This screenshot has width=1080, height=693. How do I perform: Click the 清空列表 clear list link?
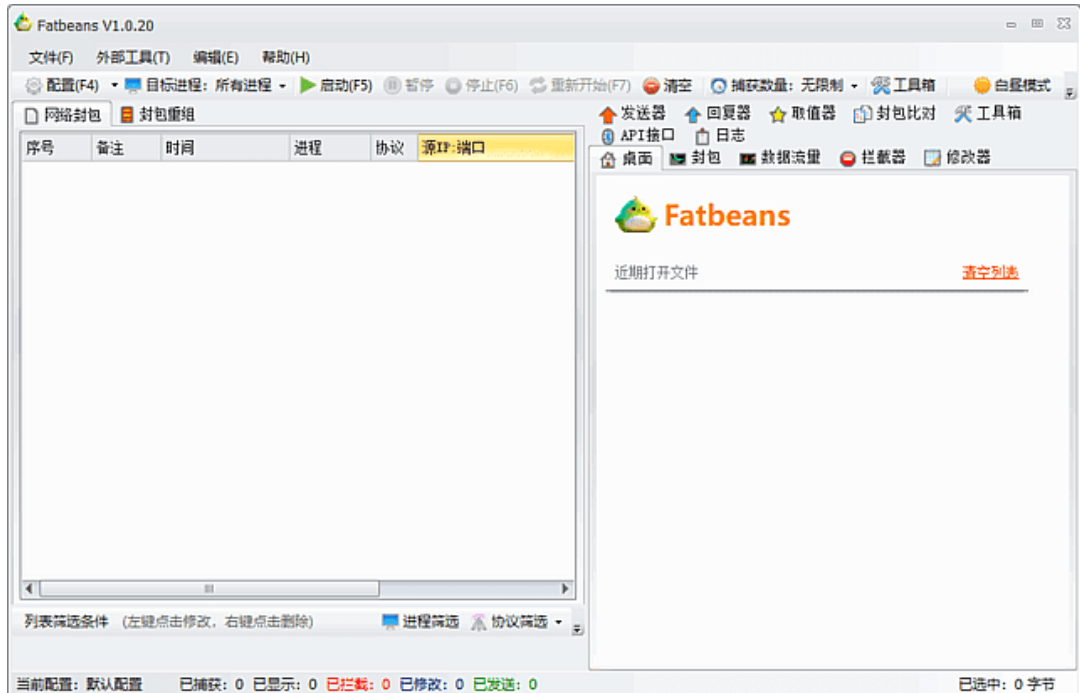point(991,271)
